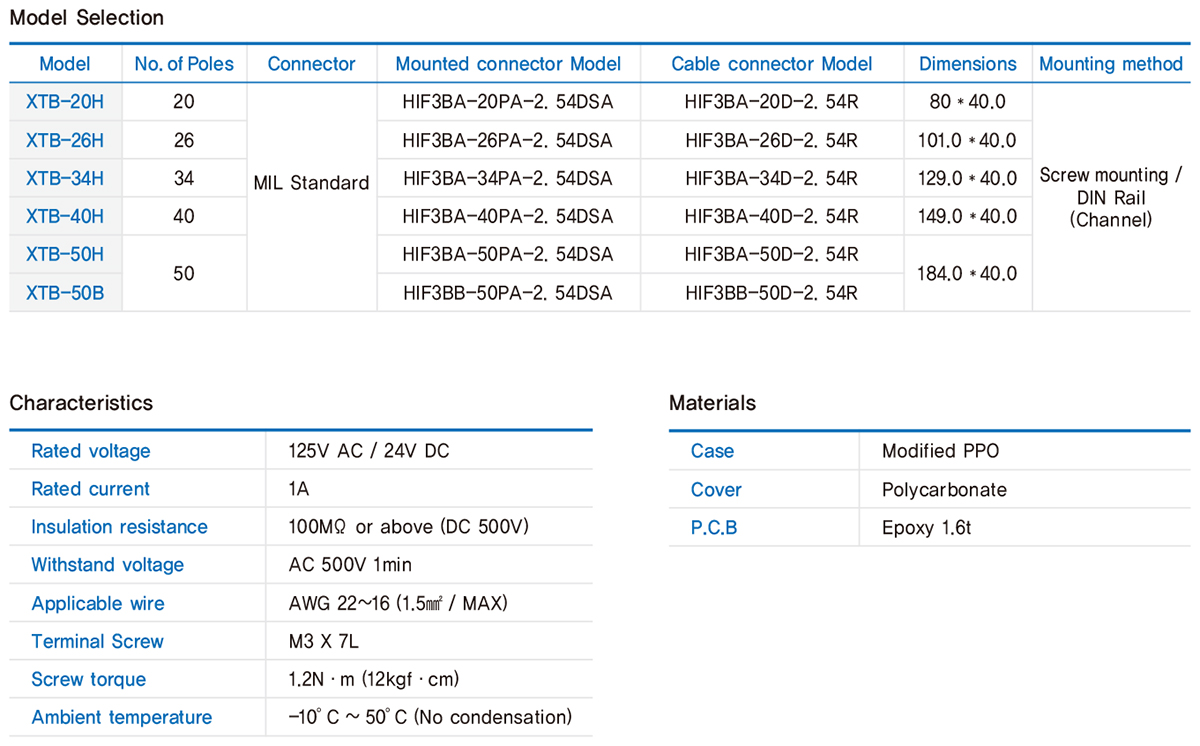Click the Insulation resistance label
The width and height of the screenshot is (1200, 746).
[x=118, y=527]
